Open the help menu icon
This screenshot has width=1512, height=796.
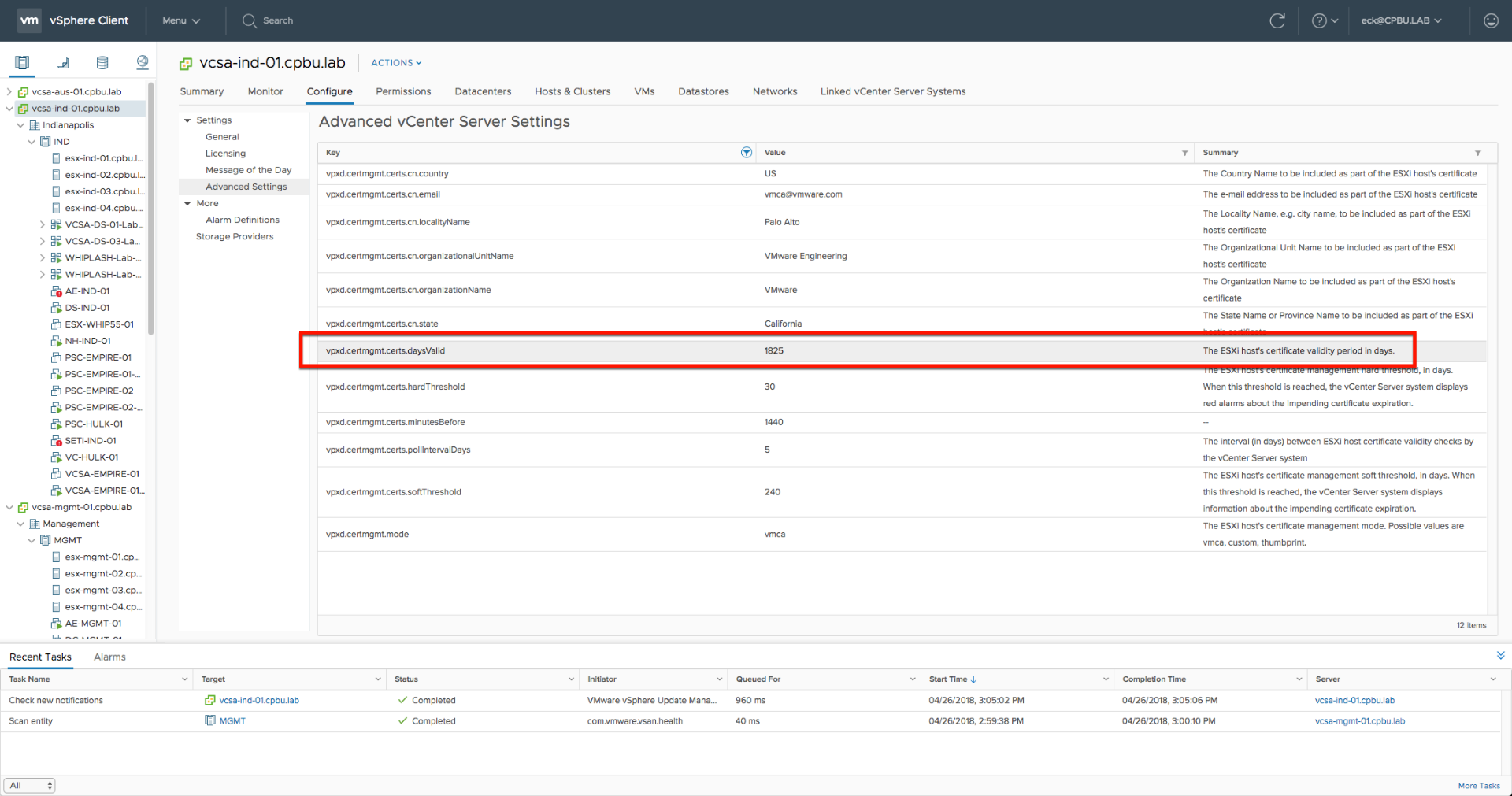1325,20
